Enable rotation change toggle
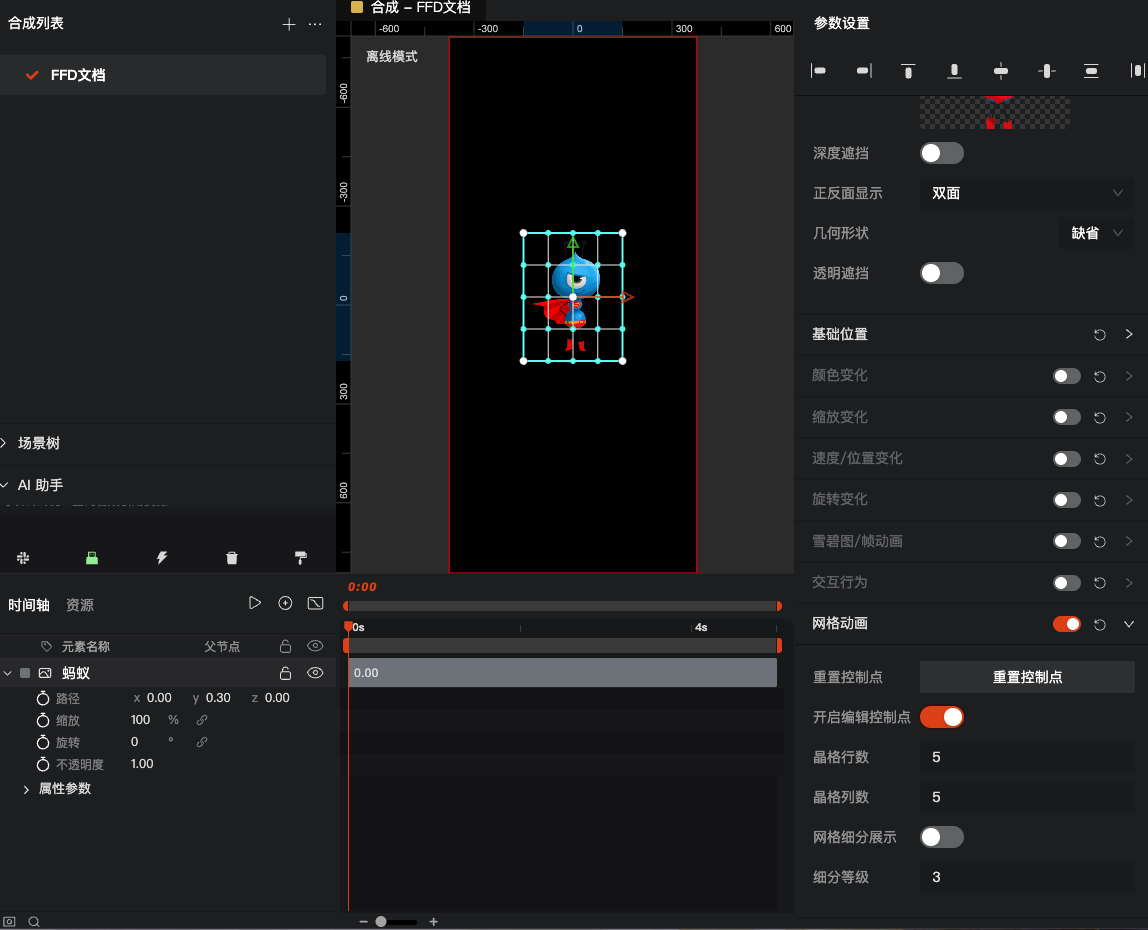Image resolution: width=1148 pixels, height=930 pixels. pyautogui.click(x=1067, y=499)
